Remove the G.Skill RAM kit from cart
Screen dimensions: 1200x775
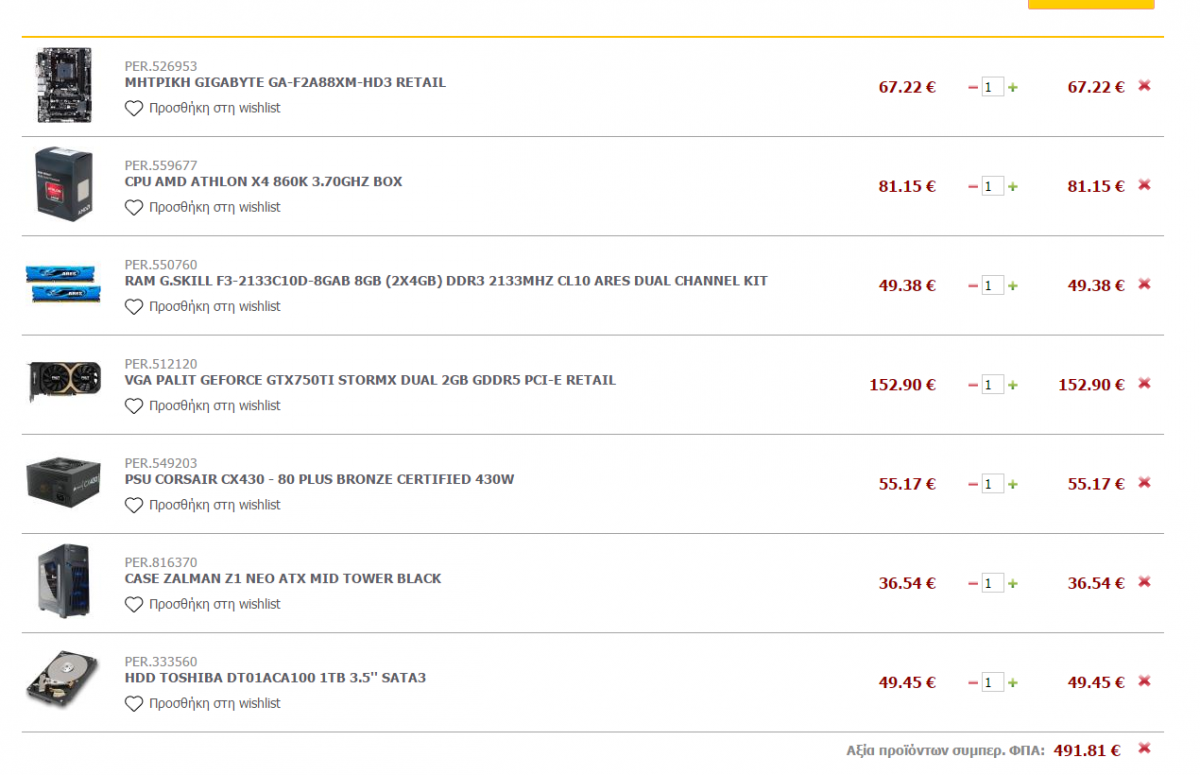1144,284
